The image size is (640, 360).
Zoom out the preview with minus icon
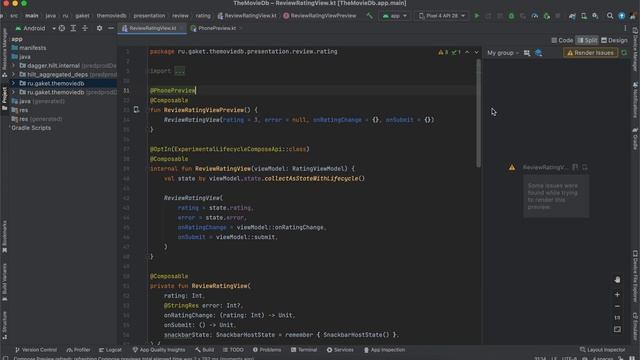617,306
